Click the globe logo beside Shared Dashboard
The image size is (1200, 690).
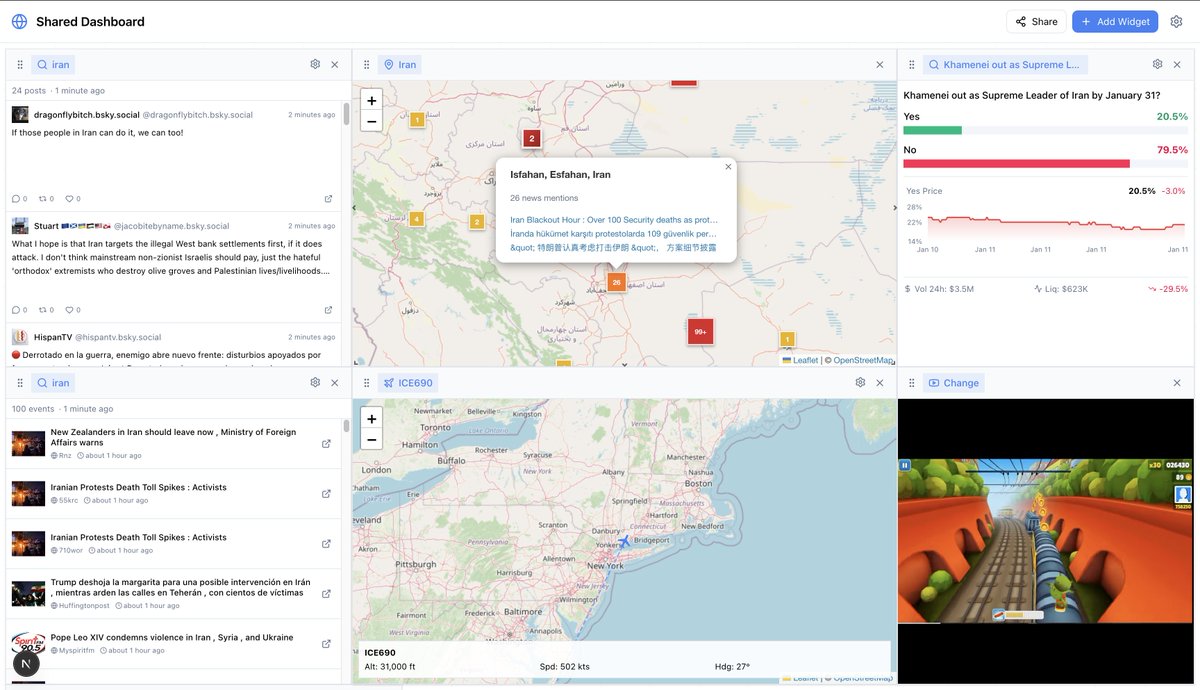19,21
